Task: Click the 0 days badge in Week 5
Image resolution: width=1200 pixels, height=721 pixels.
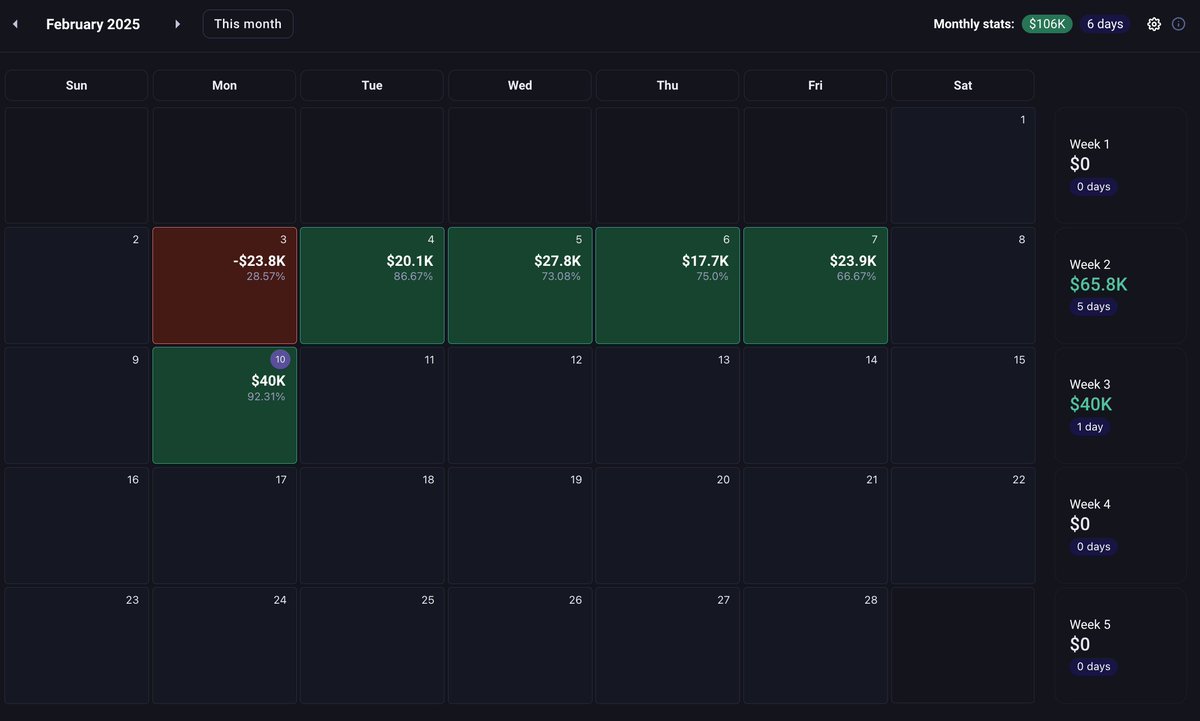Action: click(1093, 667)
